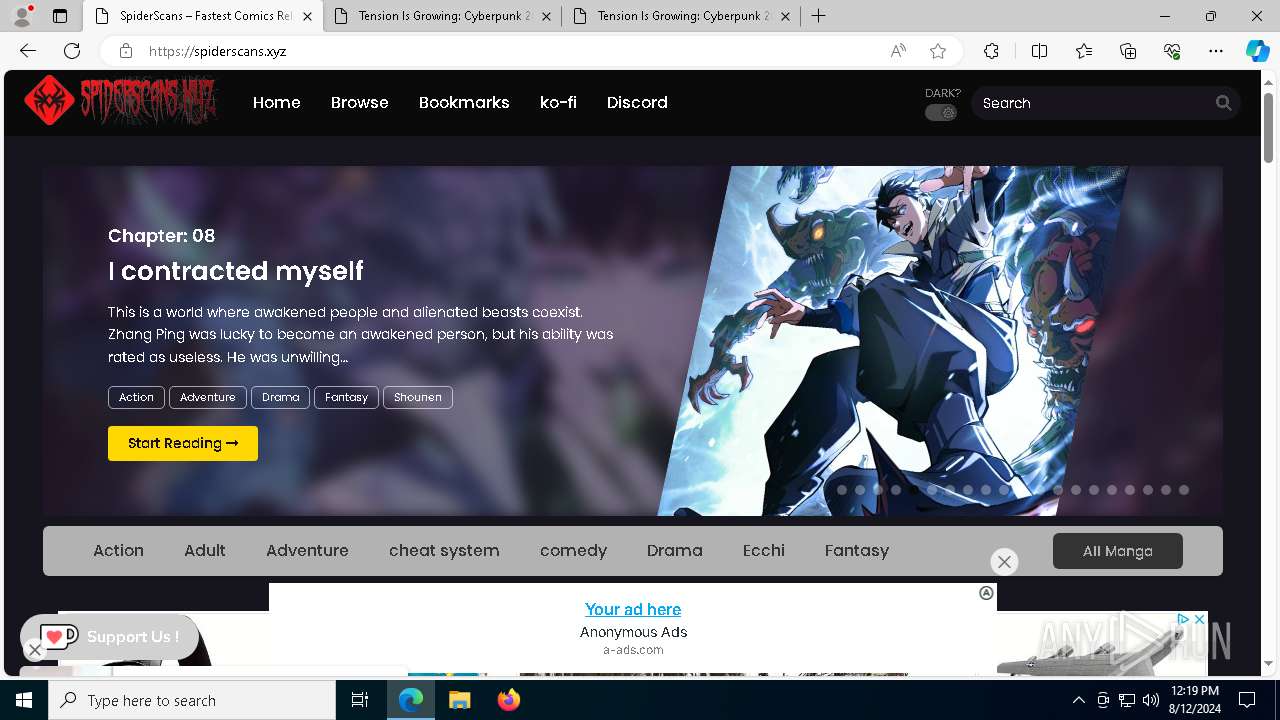Select the Action genre tag
Image resolution: width=1280 pixels, height=720 pixels.
[136, 397]
